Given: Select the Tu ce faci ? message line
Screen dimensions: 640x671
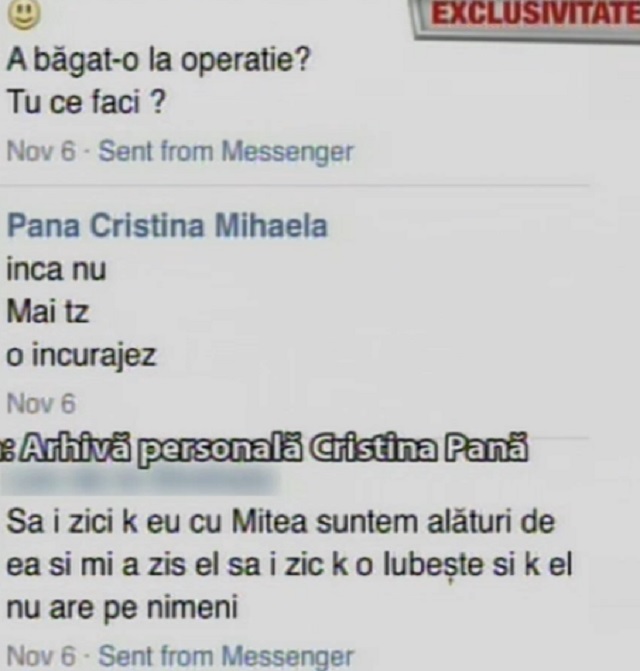Looking at the screenshot, I should click(86, 103).
